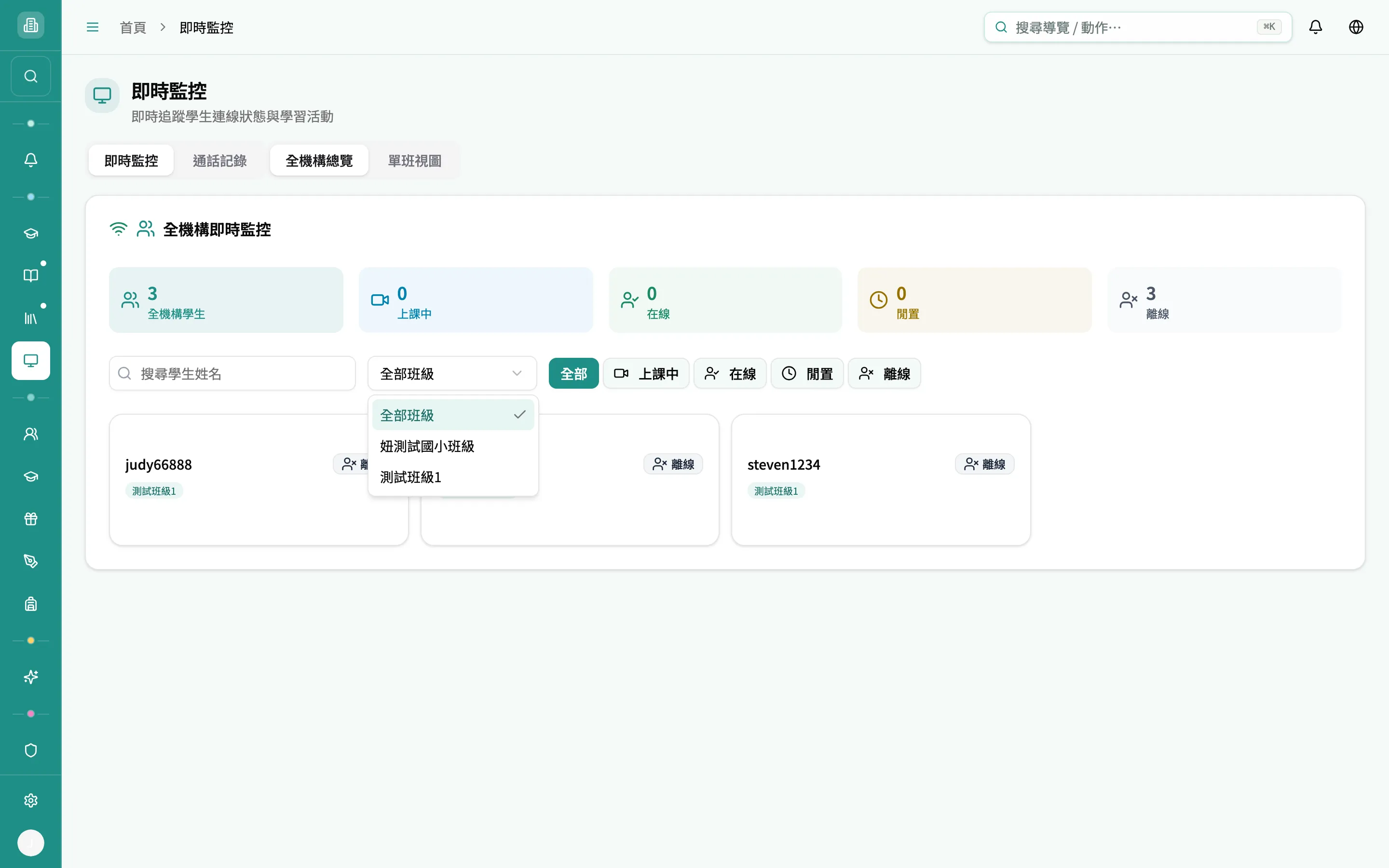Filter students by 在線 button
Screen dimensions: 1389x868
pos(730,374)
